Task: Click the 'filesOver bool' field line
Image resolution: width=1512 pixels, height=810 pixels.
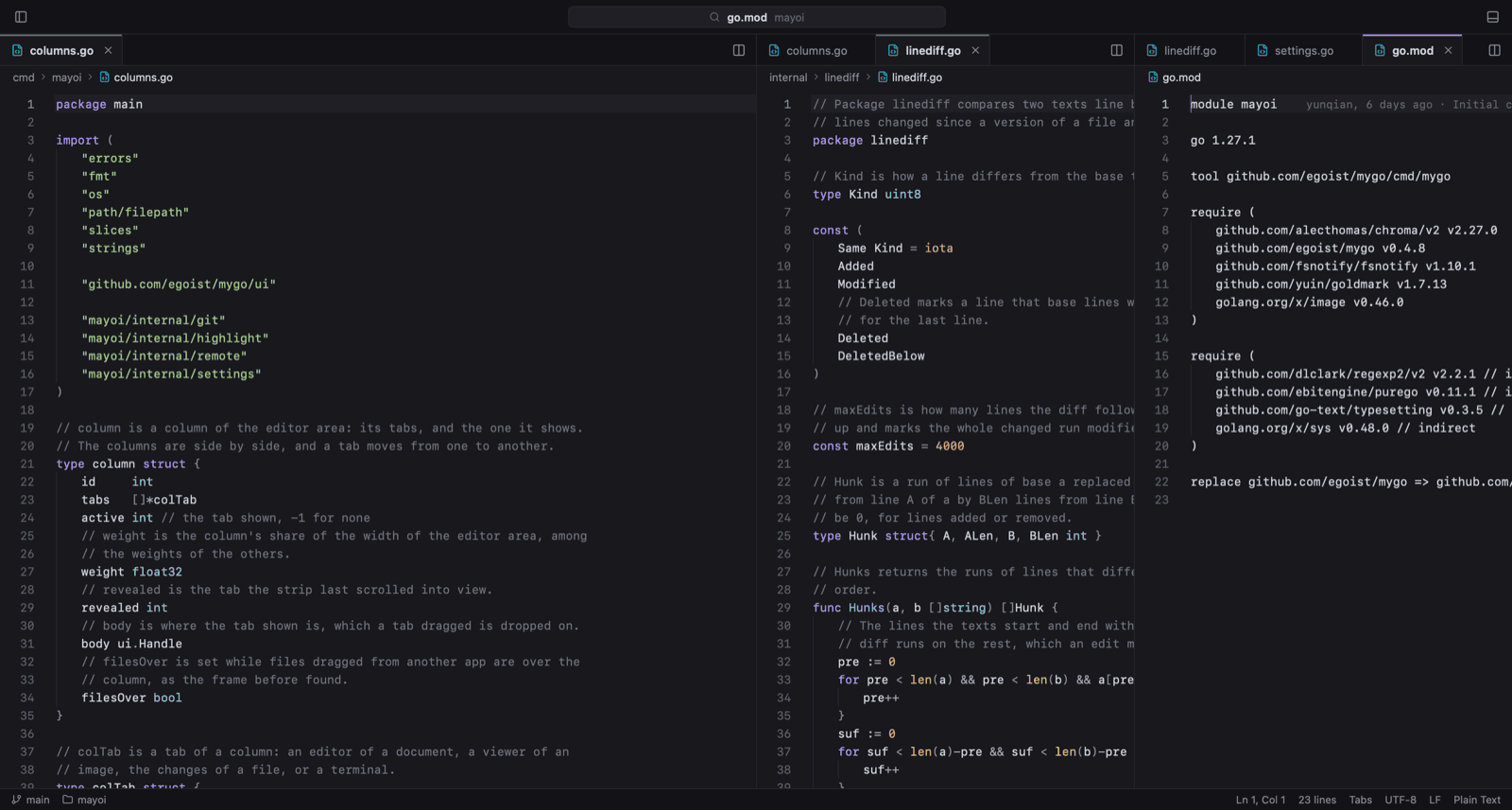Action: 131,698
